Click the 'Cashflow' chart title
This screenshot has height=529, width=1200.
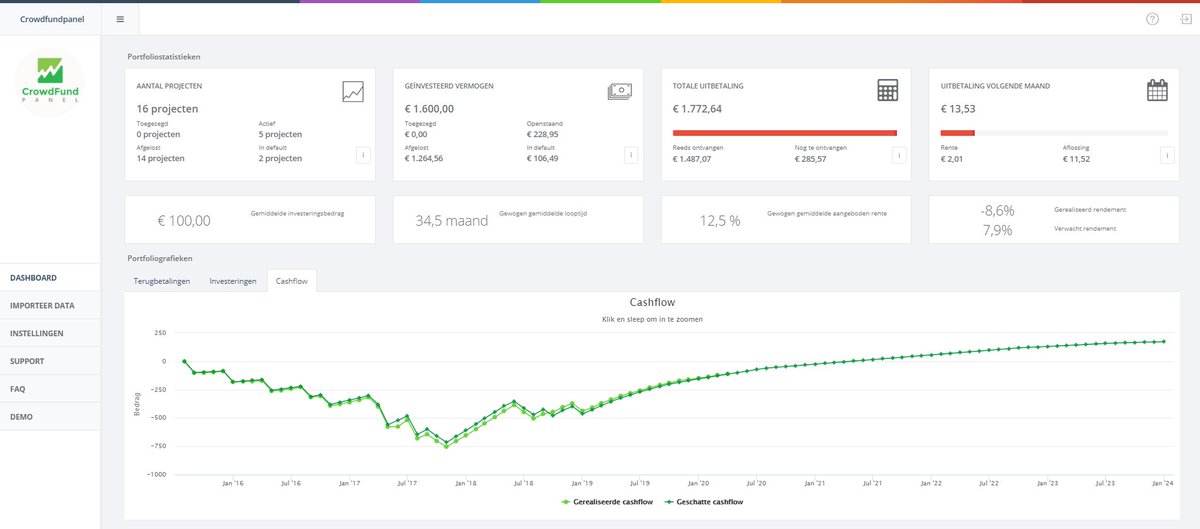point(653,302)
